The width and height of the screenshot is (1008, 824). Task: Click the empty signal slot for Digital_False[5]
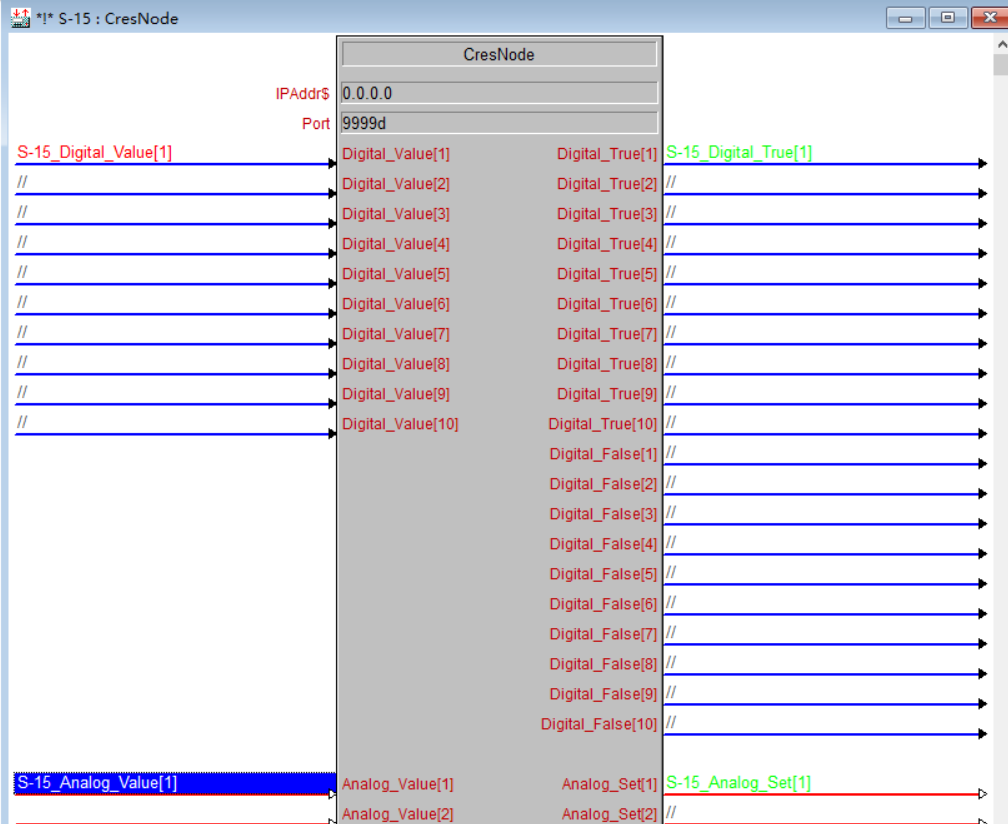click(824, 573)
